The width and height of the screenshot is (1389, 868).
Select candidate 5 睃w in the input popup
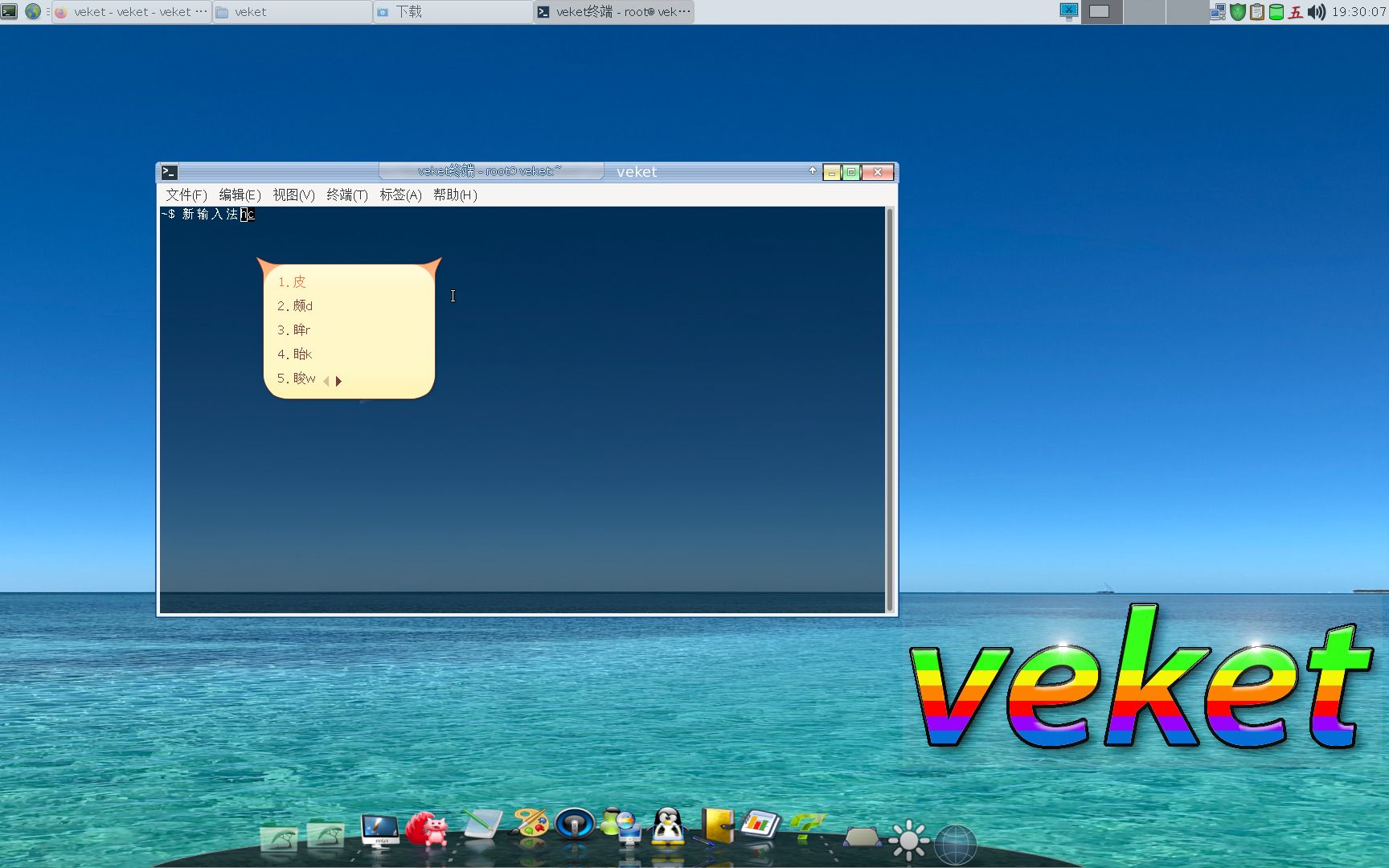point(296,379)
